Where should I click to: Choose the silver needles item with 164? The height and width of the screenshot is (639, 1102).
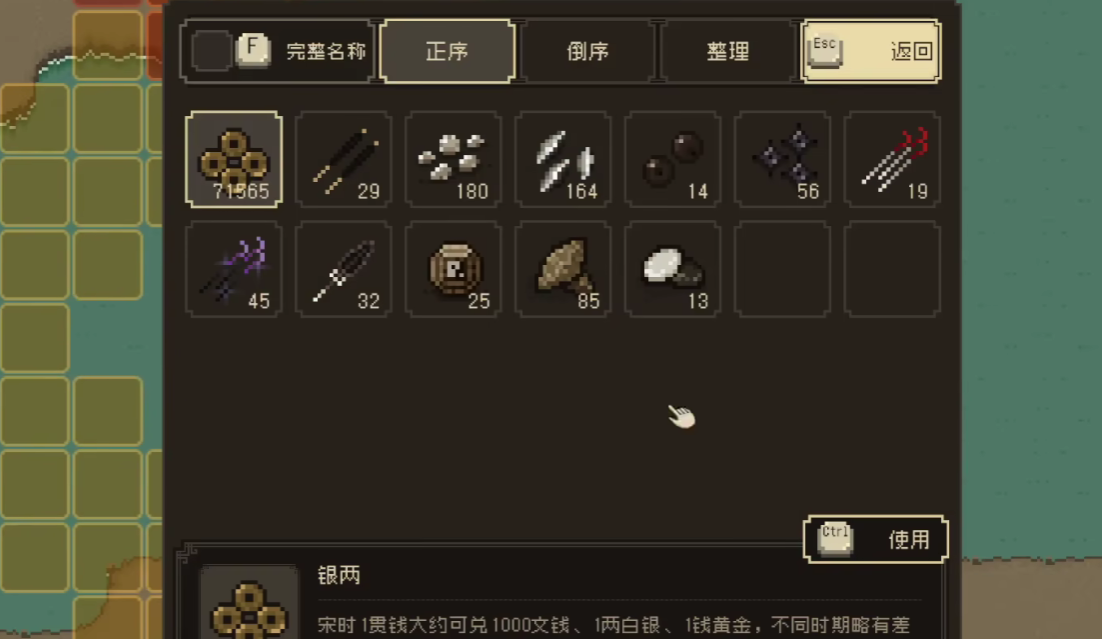[x=563, y=160]
